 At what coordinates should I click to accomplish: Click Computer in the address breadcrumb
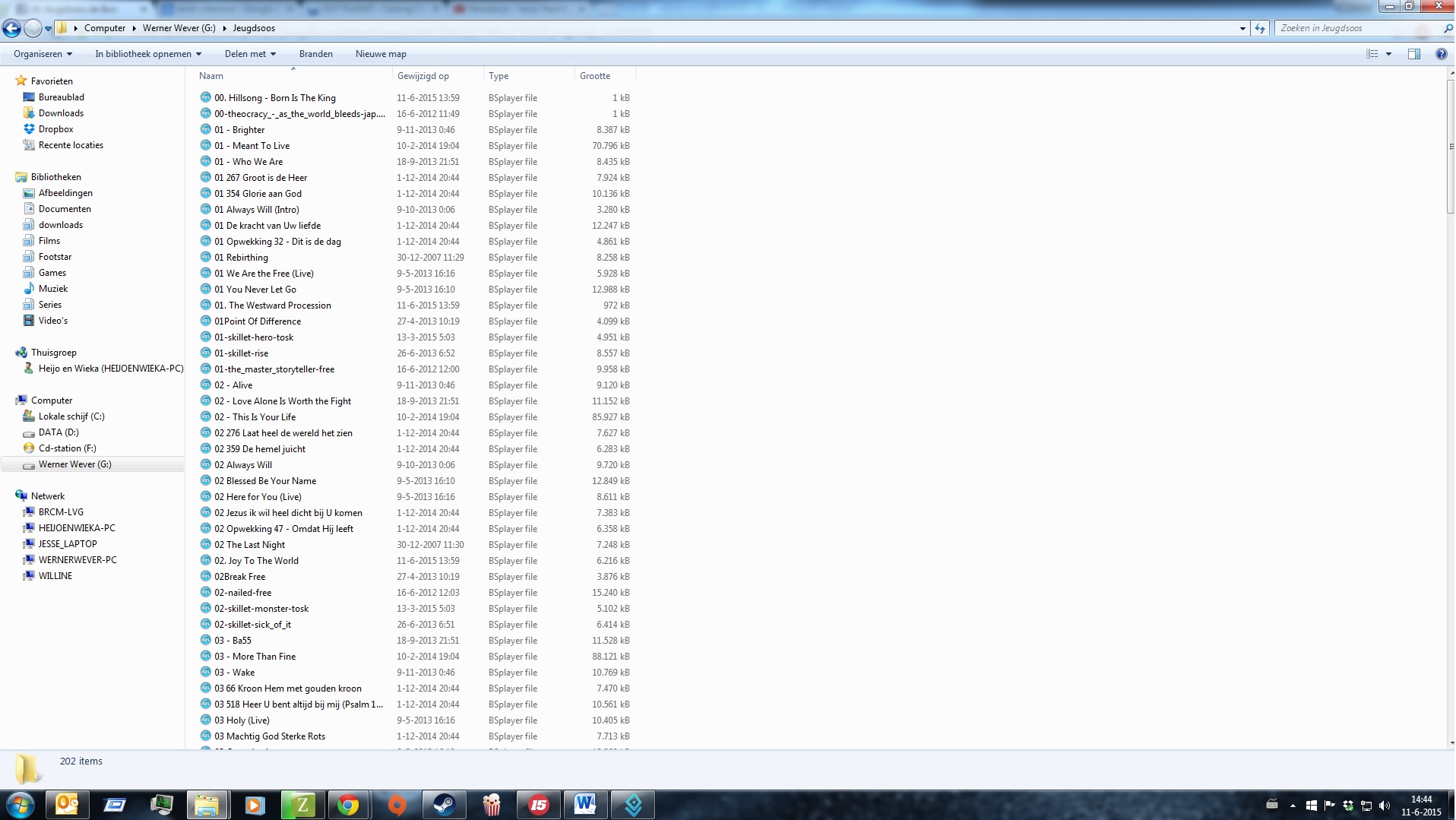pos(105,28)
